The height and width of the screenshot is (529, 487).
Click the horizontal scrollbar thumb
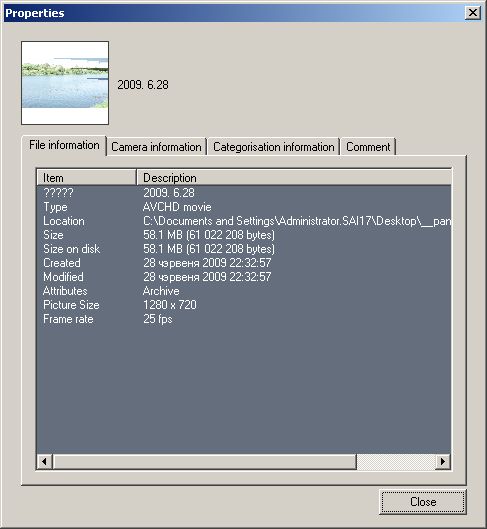pyautogui.click(x=205, y=461)
